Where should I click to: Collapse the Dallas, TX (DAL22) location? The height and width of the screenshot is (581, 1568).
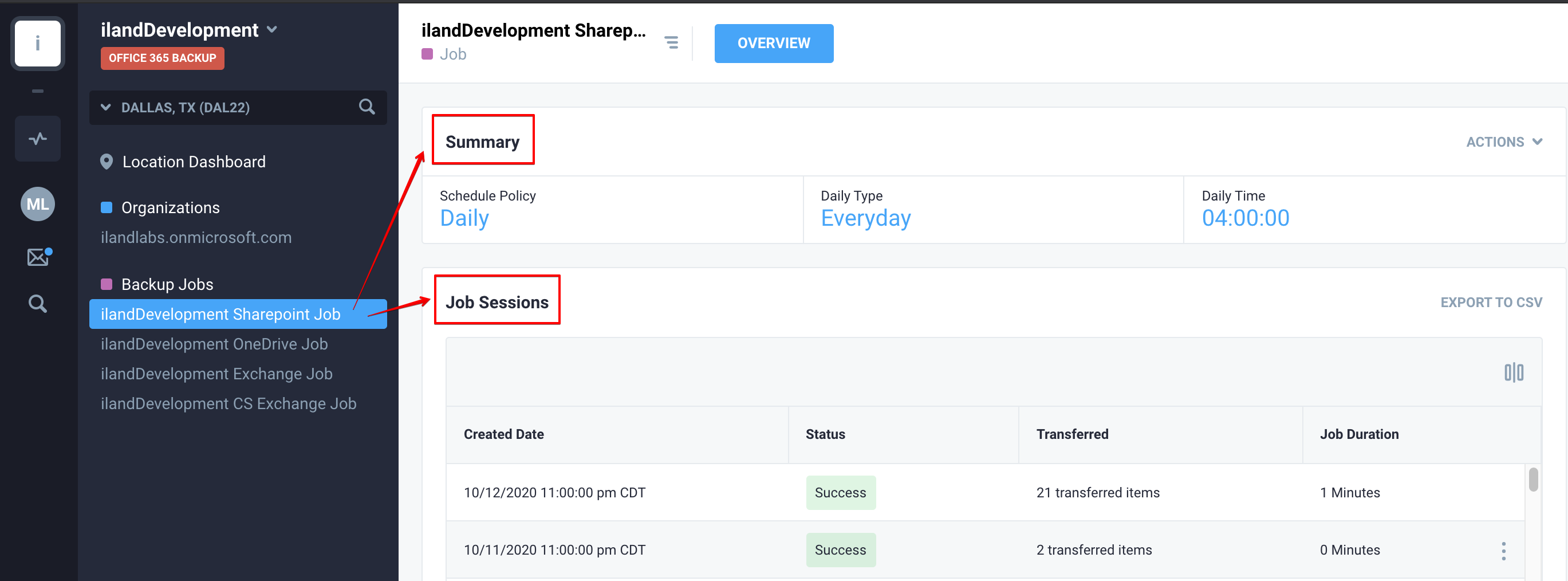[106, 107]
